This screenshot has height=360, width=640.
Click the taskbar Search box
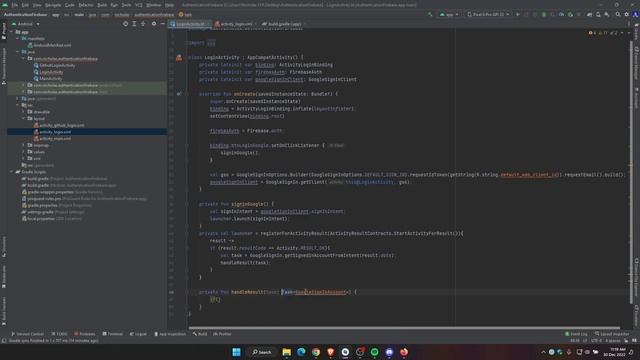pyautogui.click(x=262, y=352)
